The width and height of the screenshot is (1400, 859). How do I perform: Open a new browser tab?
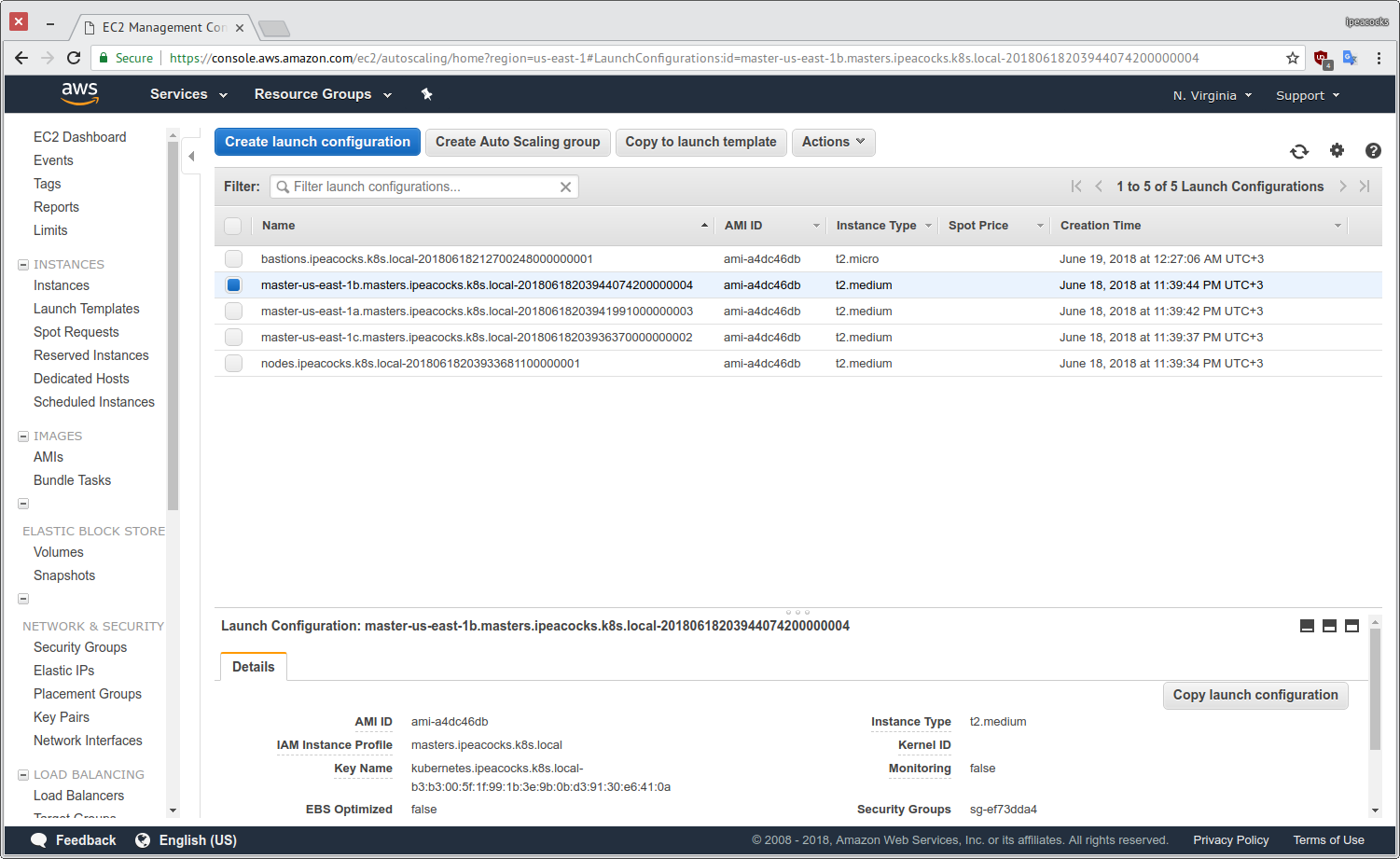pyautogui.click(x=273, y=28)
